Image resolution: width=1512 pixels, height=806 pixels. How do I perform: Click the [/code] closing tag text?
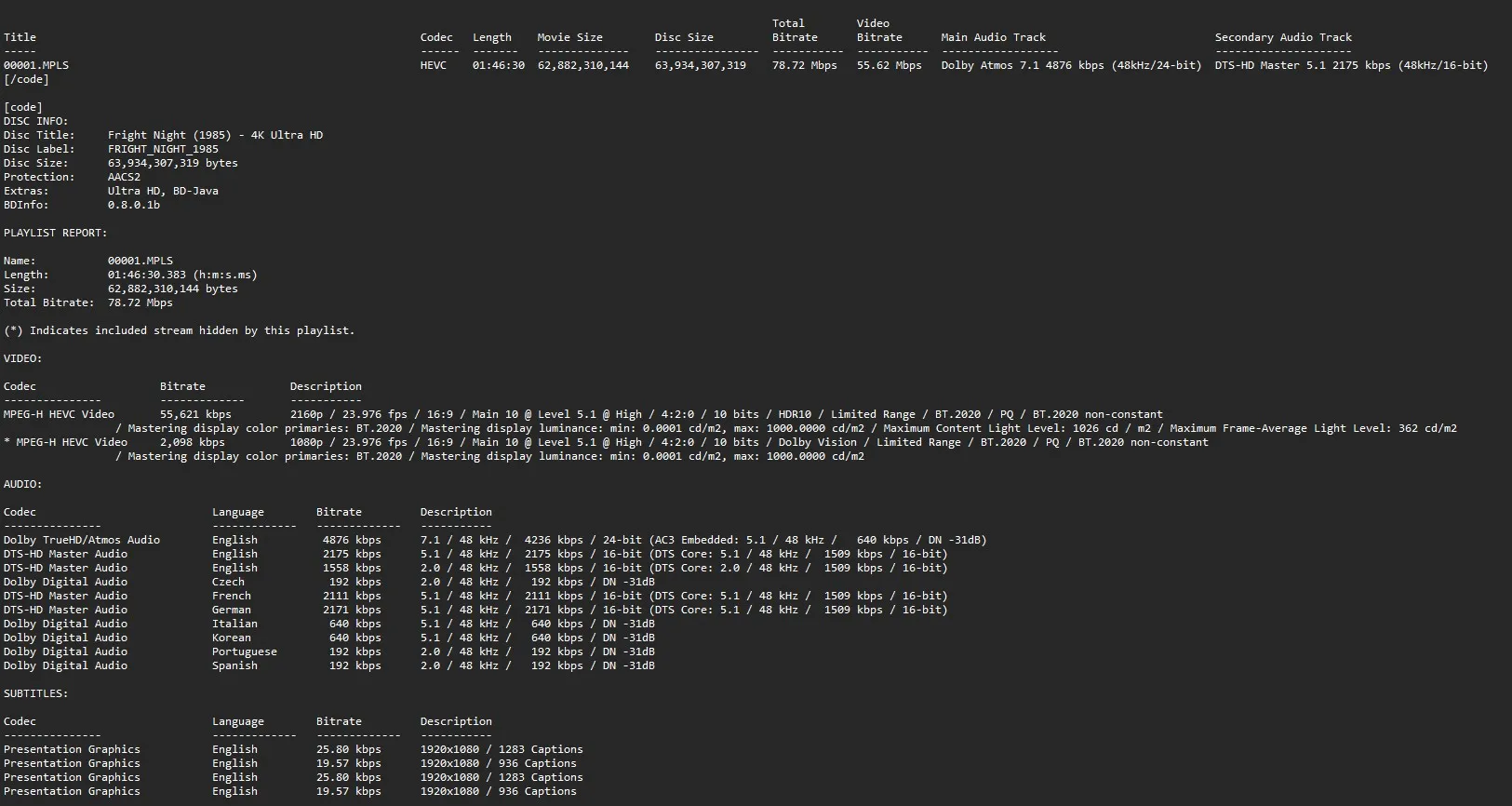pos(26,79)
